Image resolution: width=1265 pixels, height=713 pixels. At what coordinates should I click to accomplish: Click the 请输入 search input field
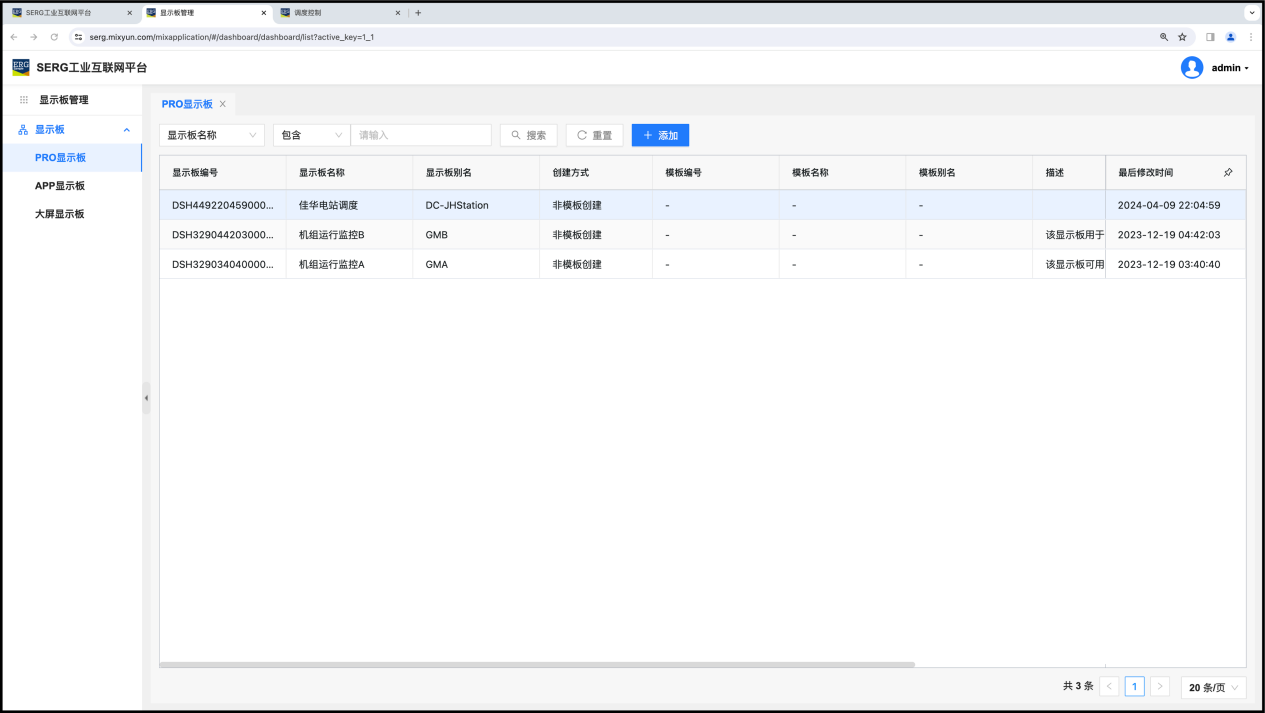coord(421,135)
